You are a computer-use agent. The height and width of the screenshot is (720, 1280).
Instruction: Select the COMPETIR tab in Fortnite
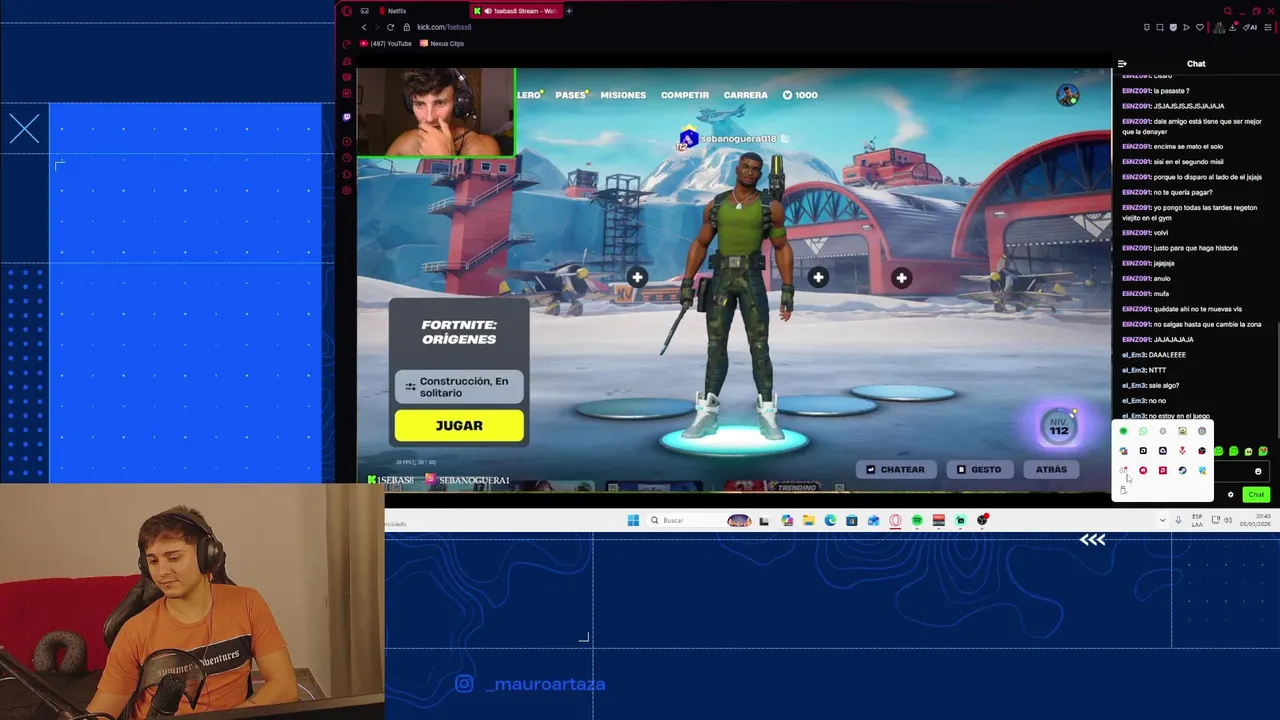point(685,95)
